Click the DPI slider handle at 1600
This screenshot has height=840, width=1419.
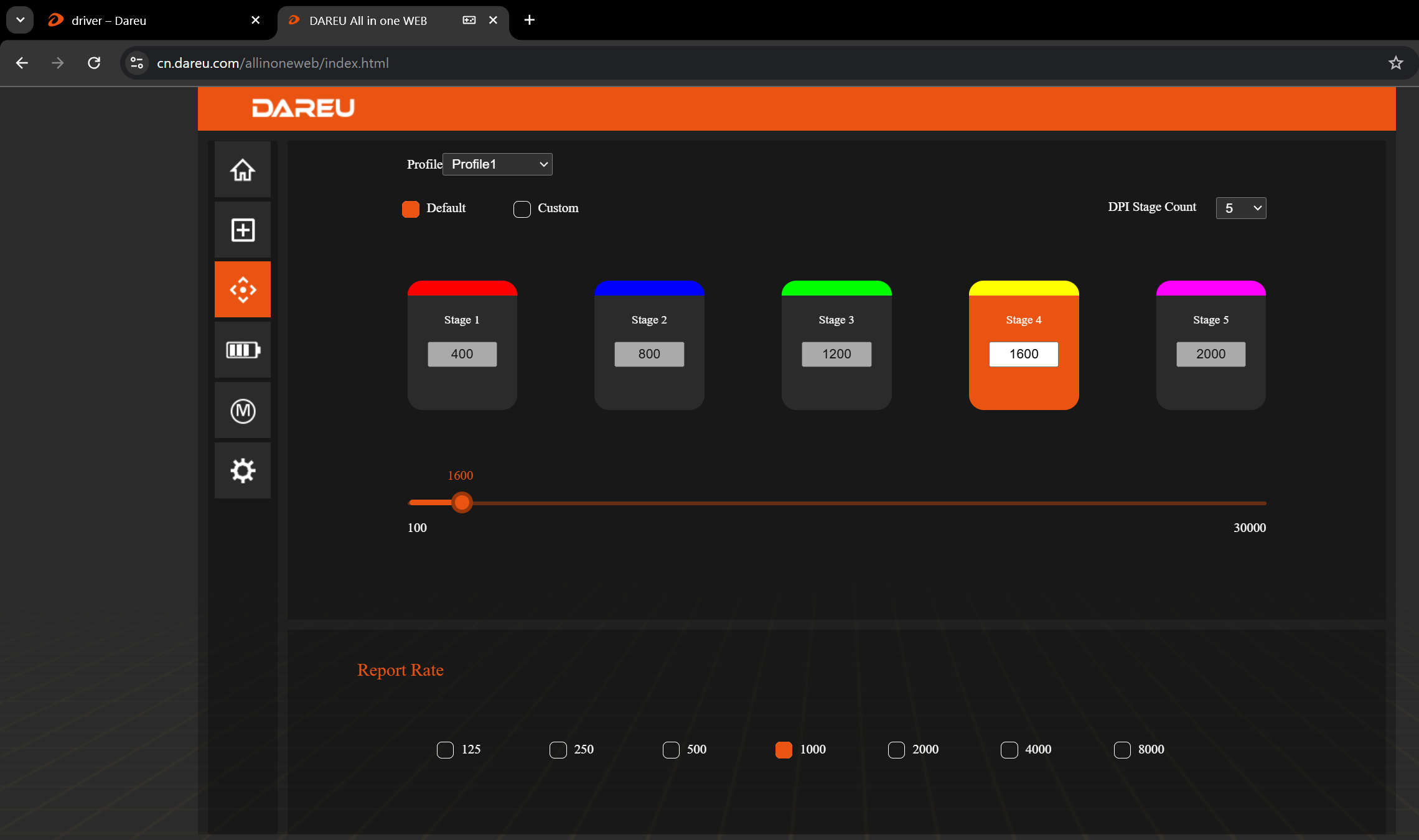(462, 502)
